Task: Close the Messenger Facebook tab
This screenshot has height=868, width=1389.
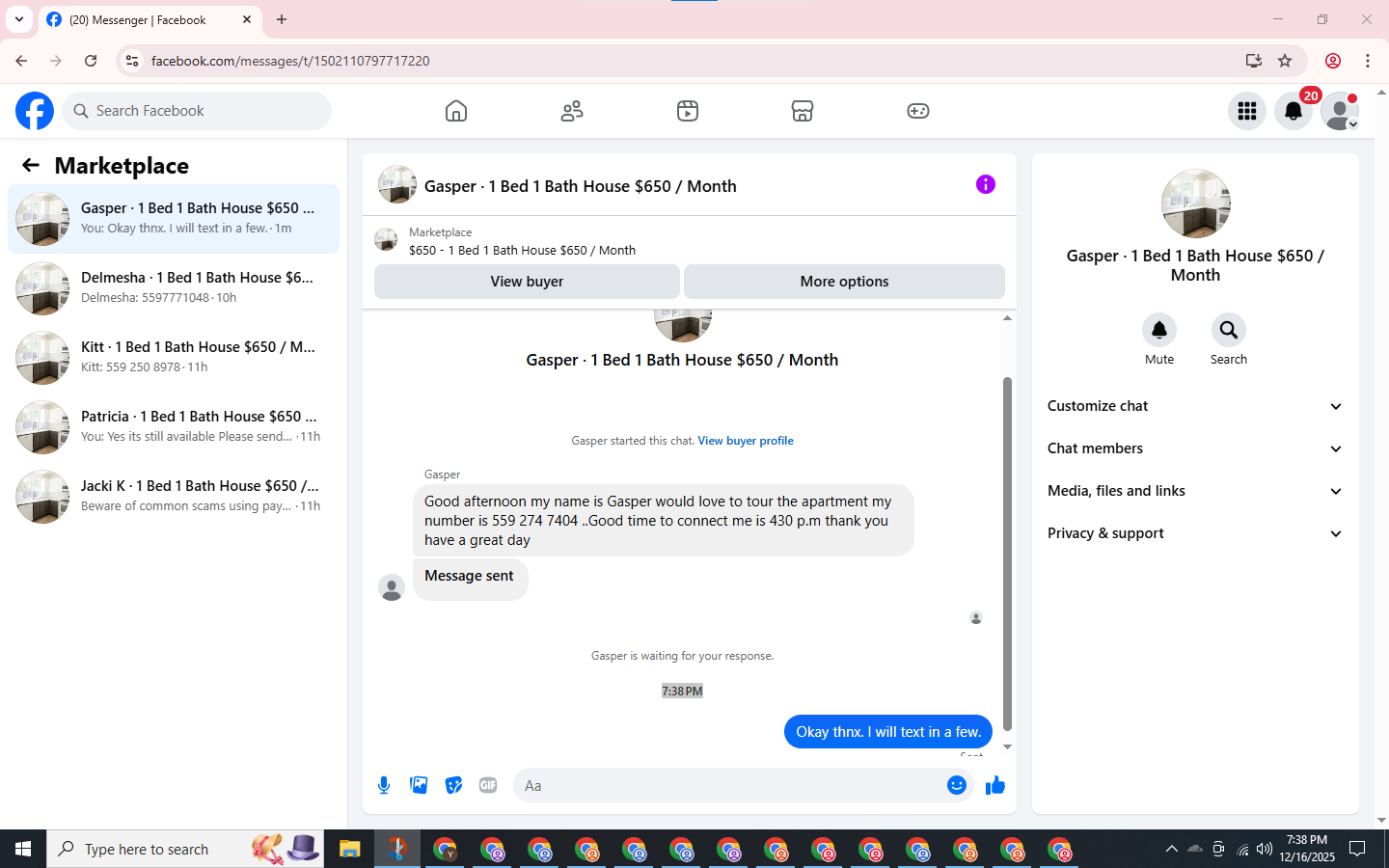Action: click(x=247, y=19)
